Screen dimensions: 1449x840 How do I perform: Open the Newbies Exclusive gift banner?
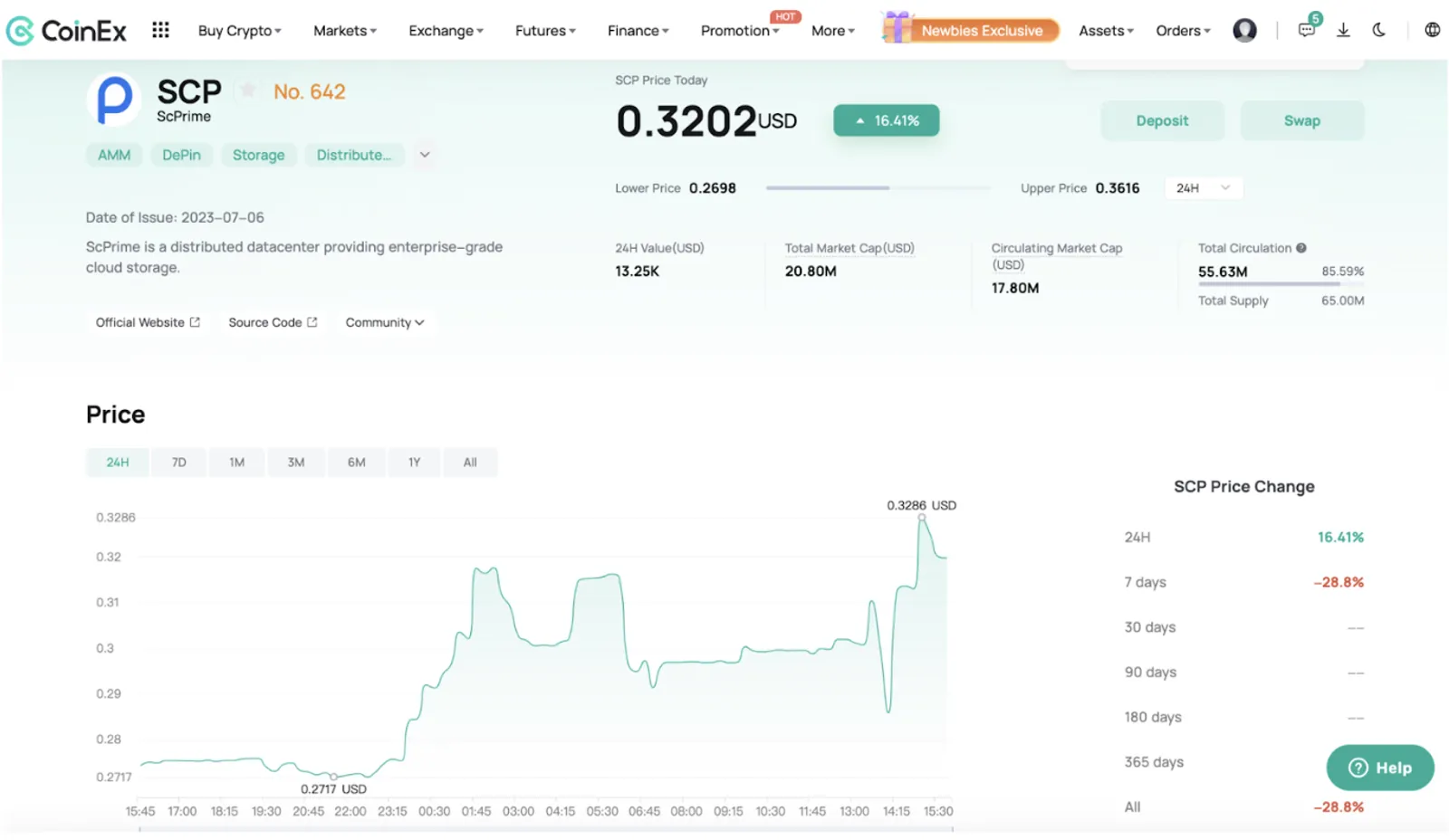(x=970, y=30)
